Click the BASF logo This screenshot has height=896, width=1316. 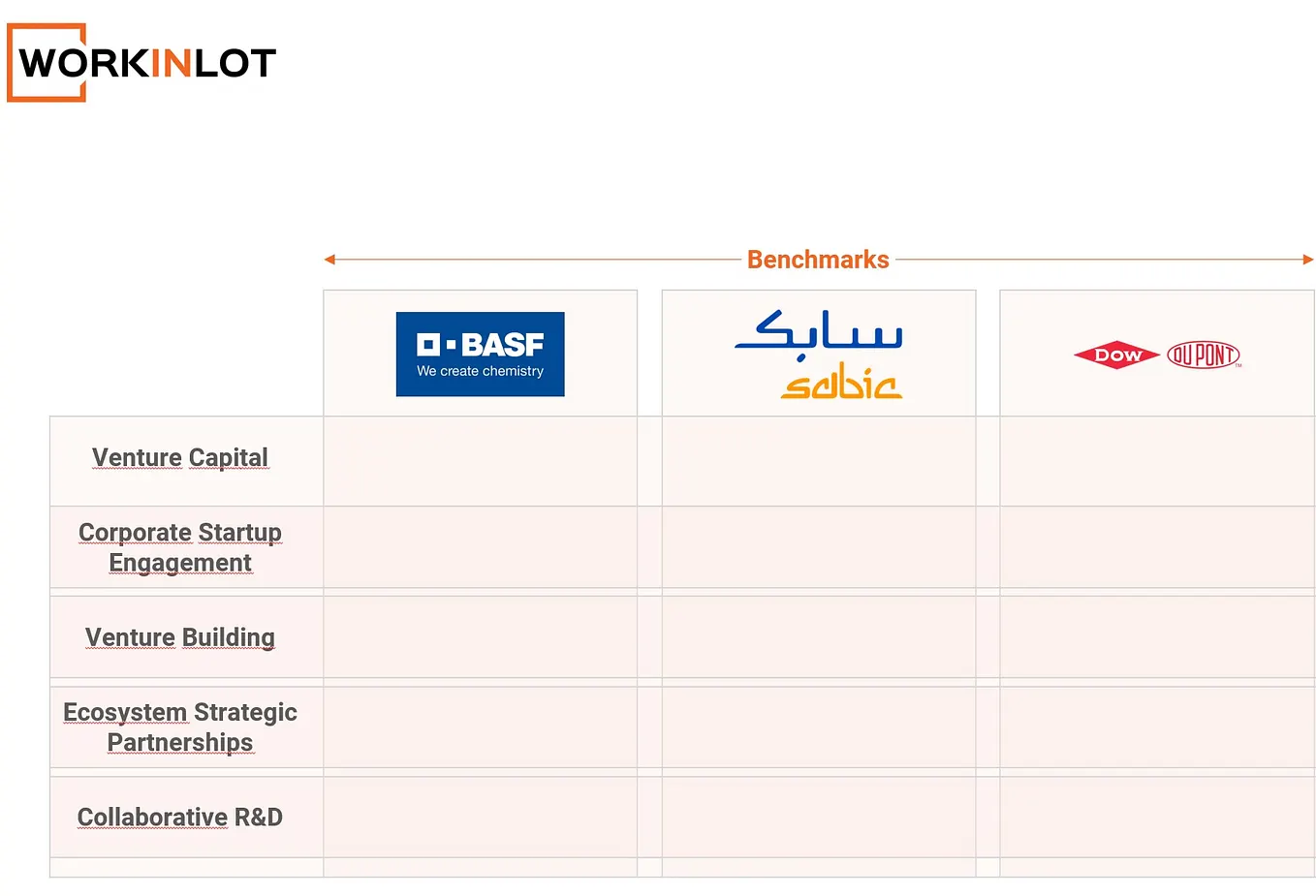(x=480, y=354)
